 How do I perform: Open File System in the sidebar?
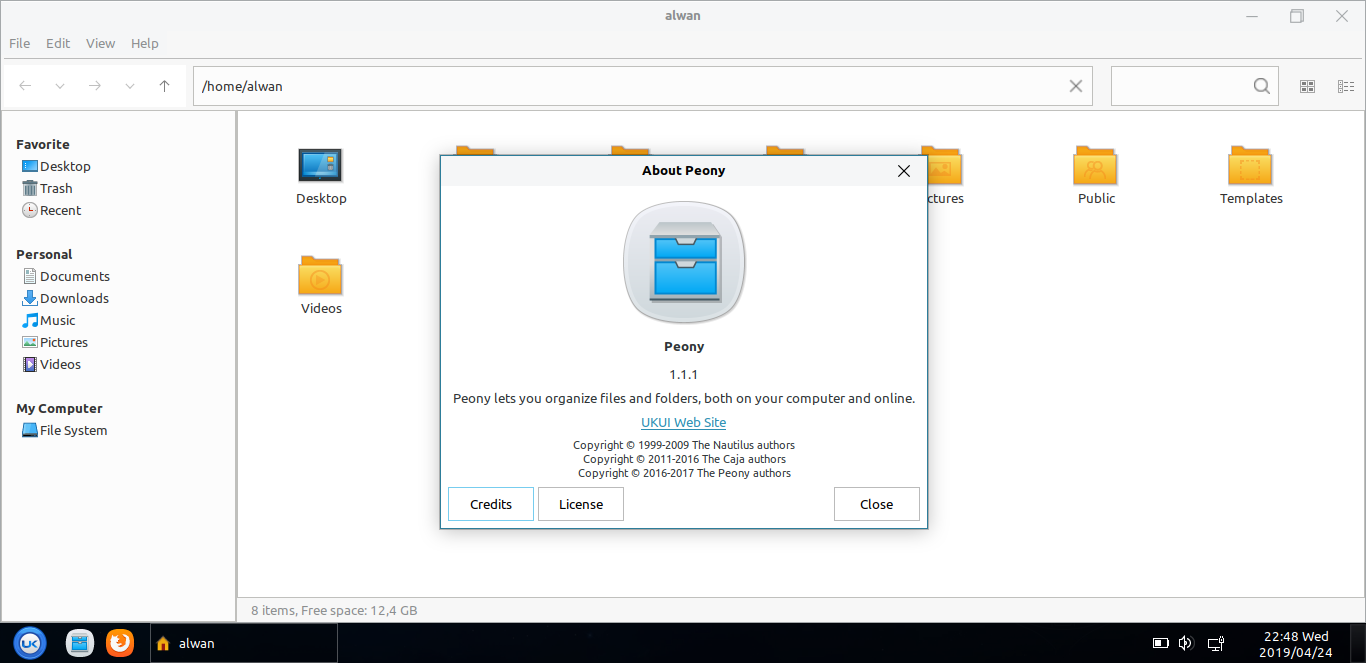point(65,430)
